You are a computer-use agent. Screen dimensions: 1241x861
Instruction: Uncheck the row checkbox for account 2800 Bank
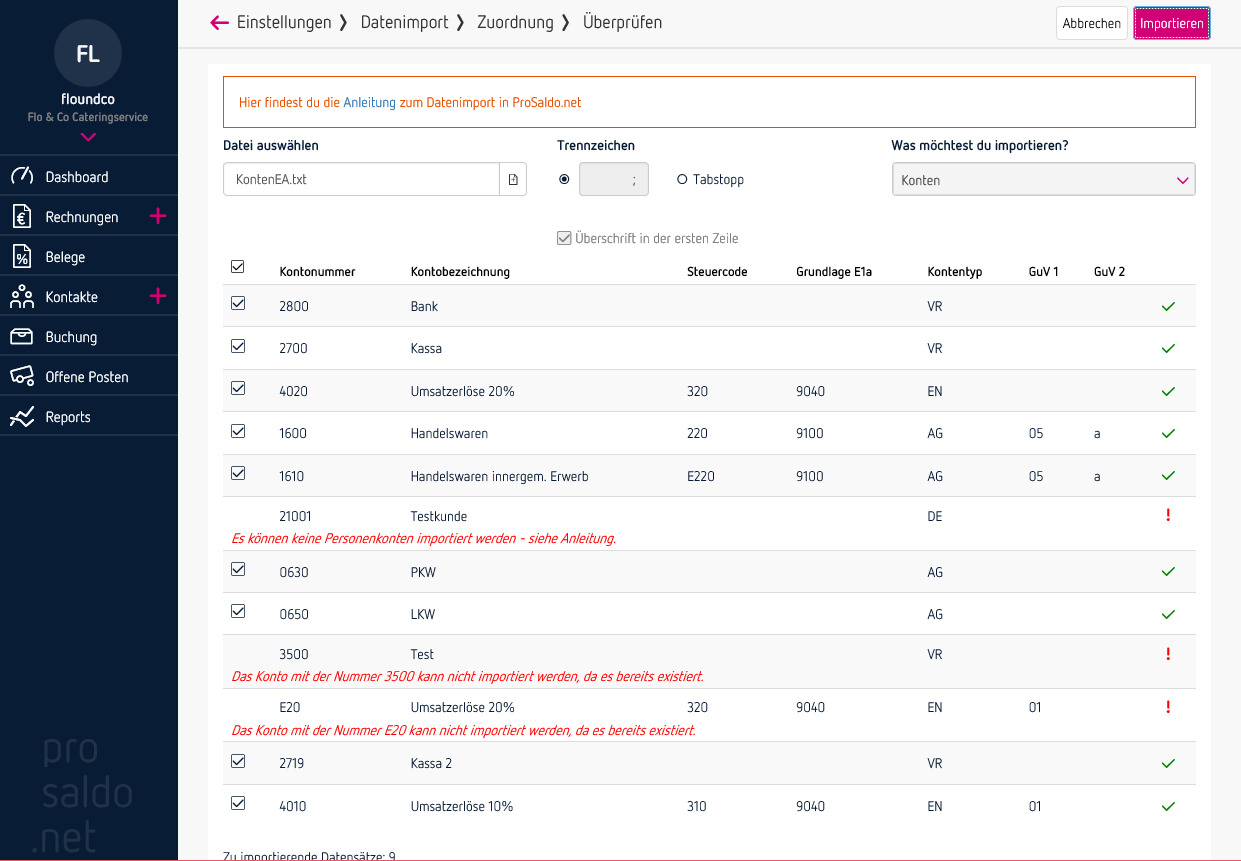click(x=238, y=302)
